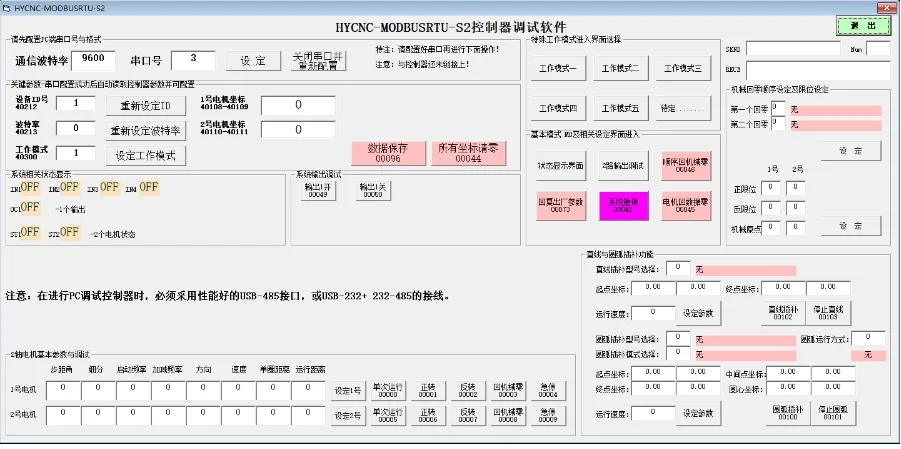This screenshot has height=449, width=901.
Task: Click 正转 00006 for 2号电机
Action: (x=428, y=416)
